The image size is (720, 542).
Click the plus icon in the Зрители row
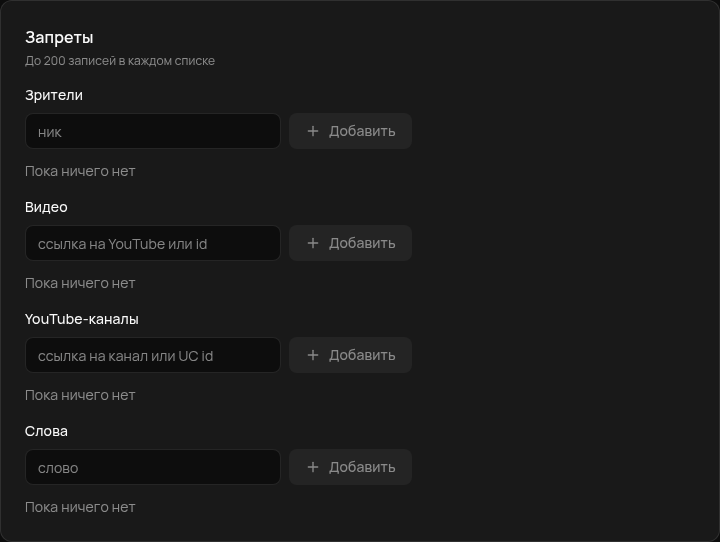coord(313,131)
